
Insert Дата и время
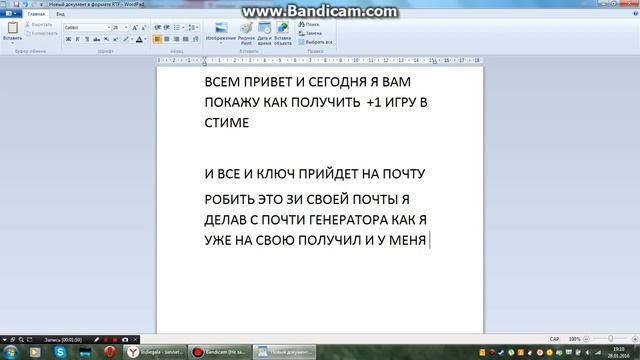[264, 33]
